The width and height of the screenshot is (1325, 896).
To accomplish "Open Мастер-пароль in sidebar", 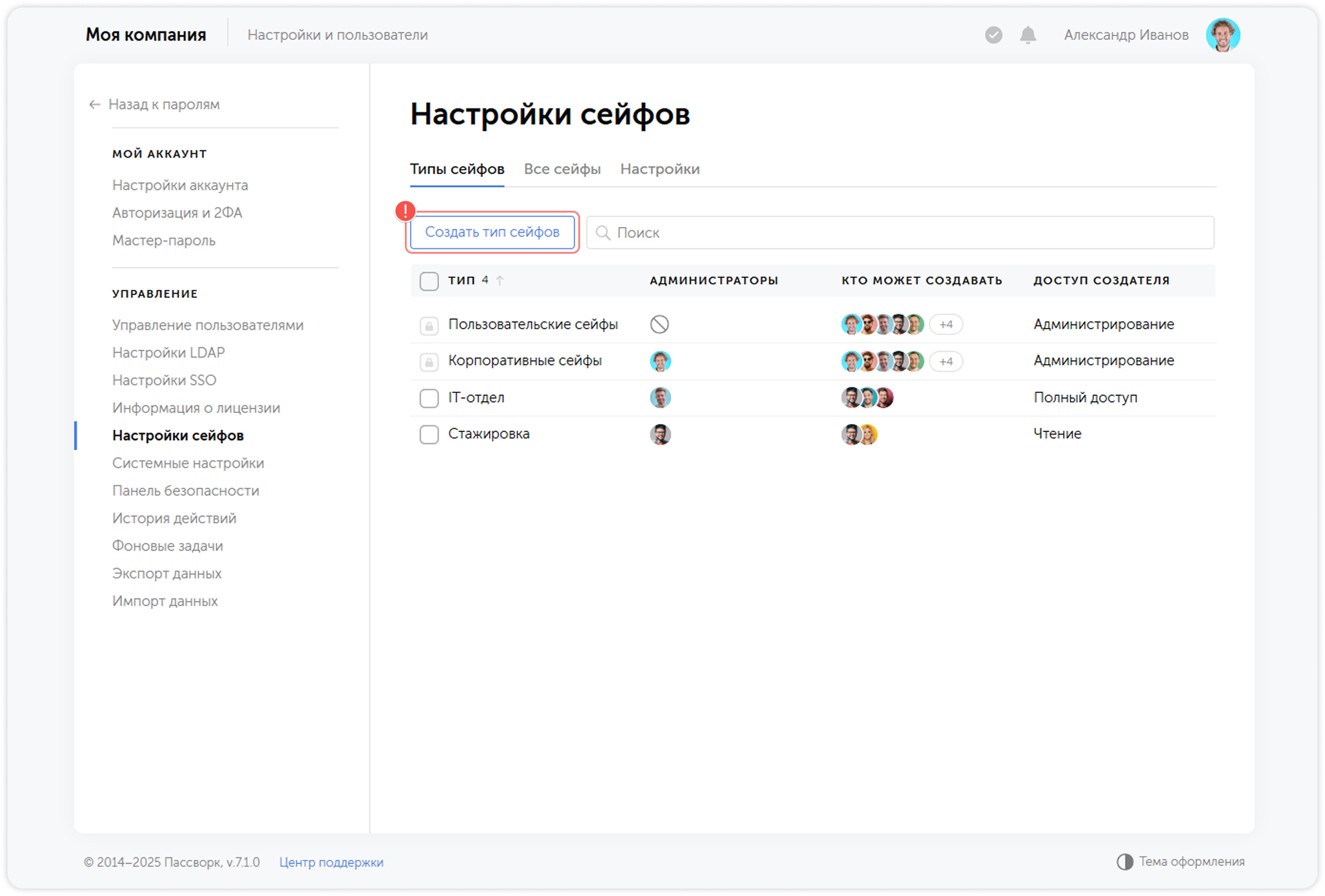I will (164, 240).
